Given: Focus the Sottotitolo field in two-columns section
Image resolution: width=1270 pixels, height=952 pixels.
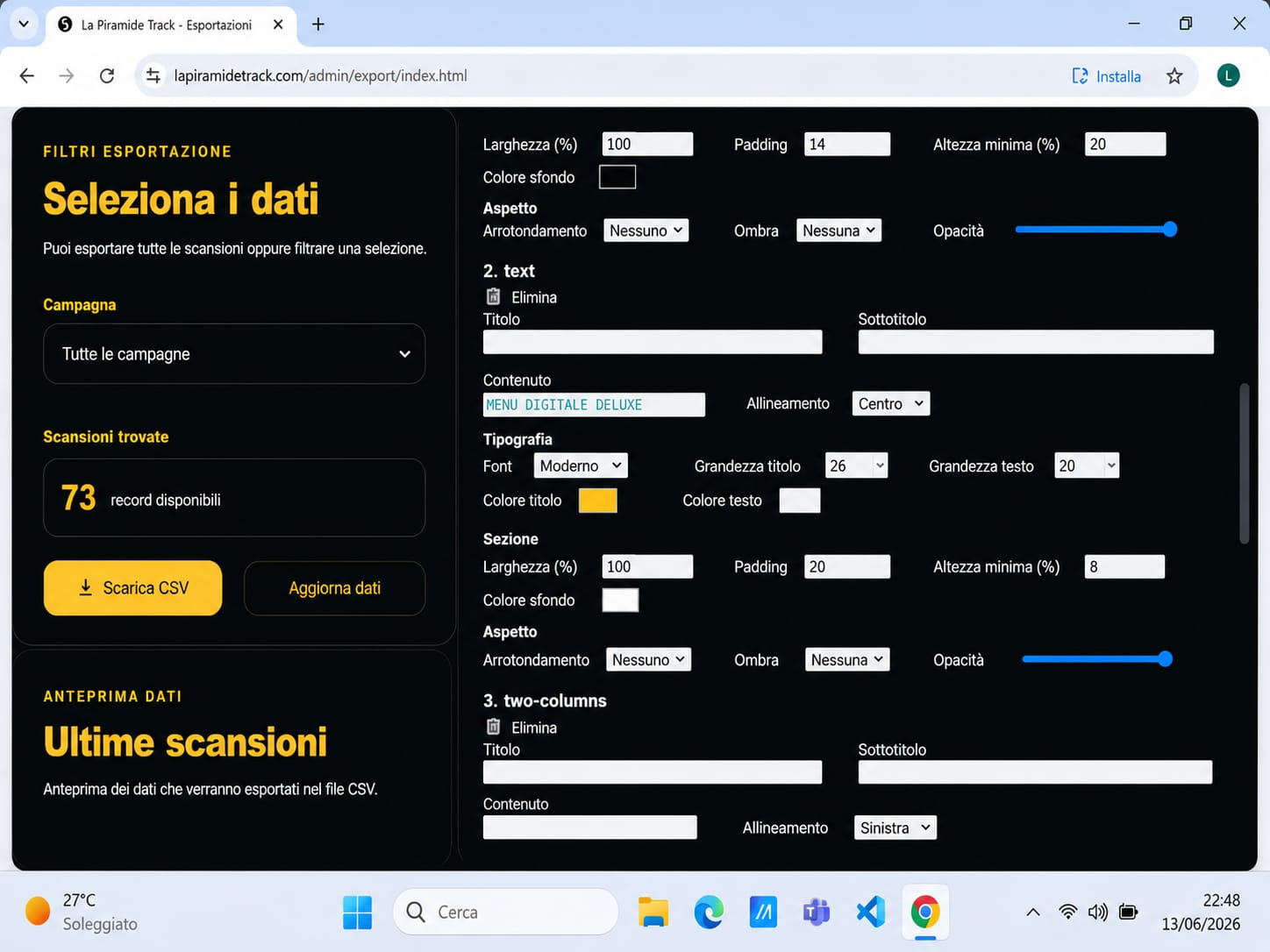Looking at the screenshot, I should click(1035, 772).
